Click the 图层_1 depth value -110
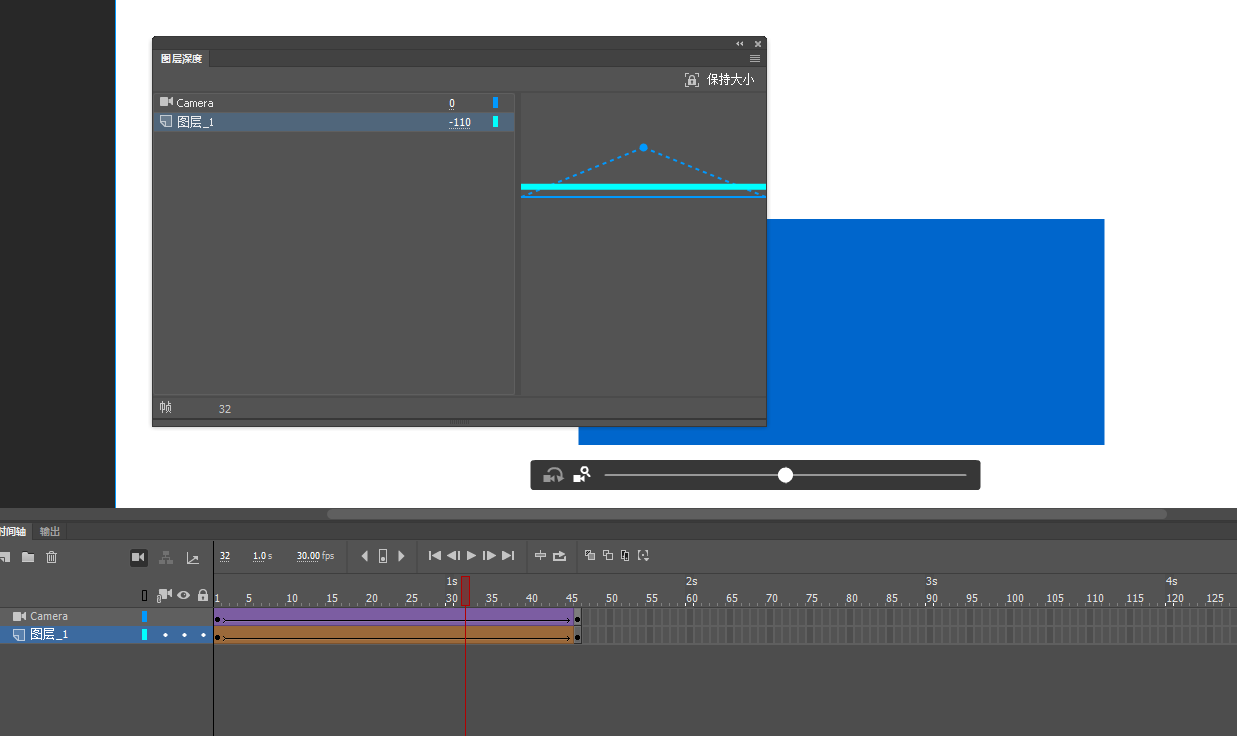Viewport: 1237px width, 736px height. coord(460,122)
